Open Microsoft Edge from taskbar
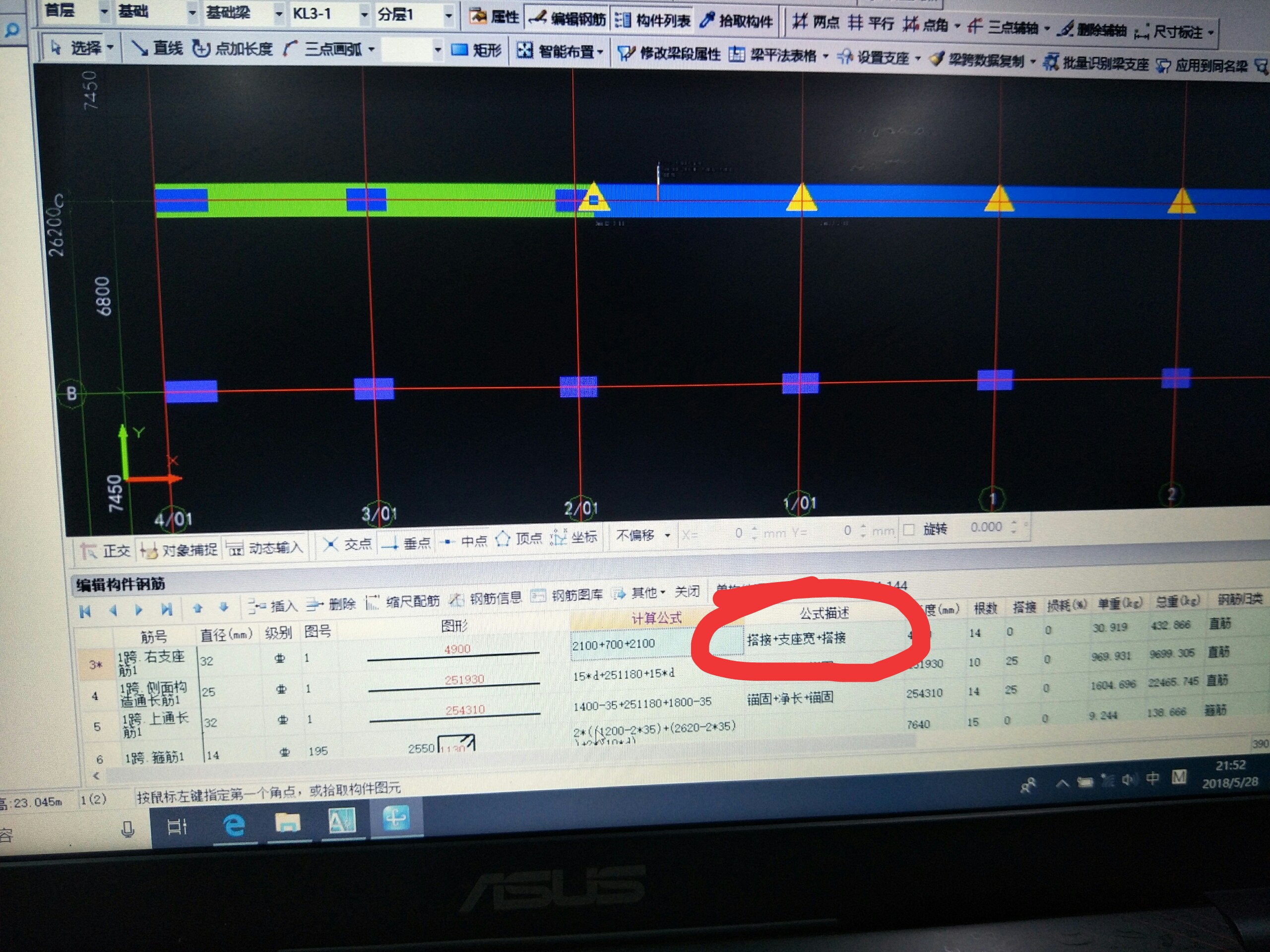 tap(234, 826)
